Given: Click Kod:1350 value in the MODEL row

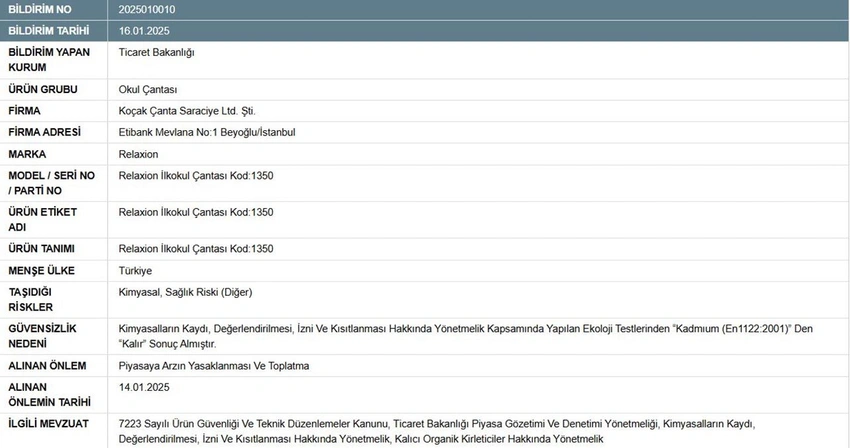Looking at the screenshot, I should [x=196, y=176].
